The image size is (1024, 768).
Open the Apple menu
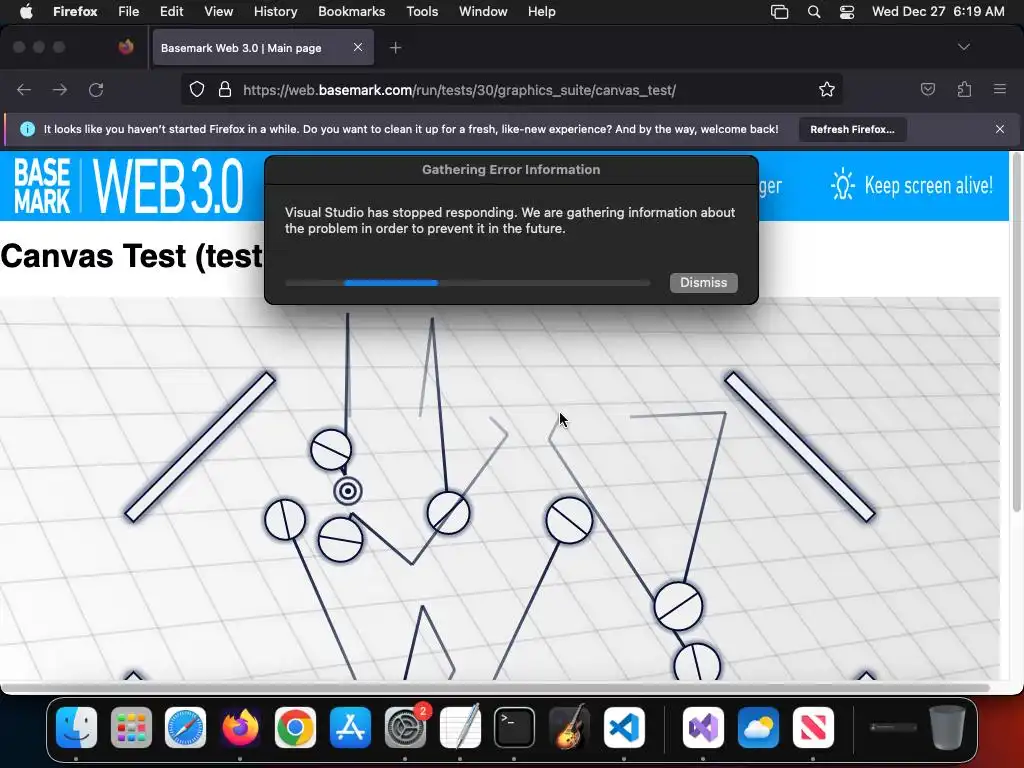pyautogui.click(x=26, y=11)
